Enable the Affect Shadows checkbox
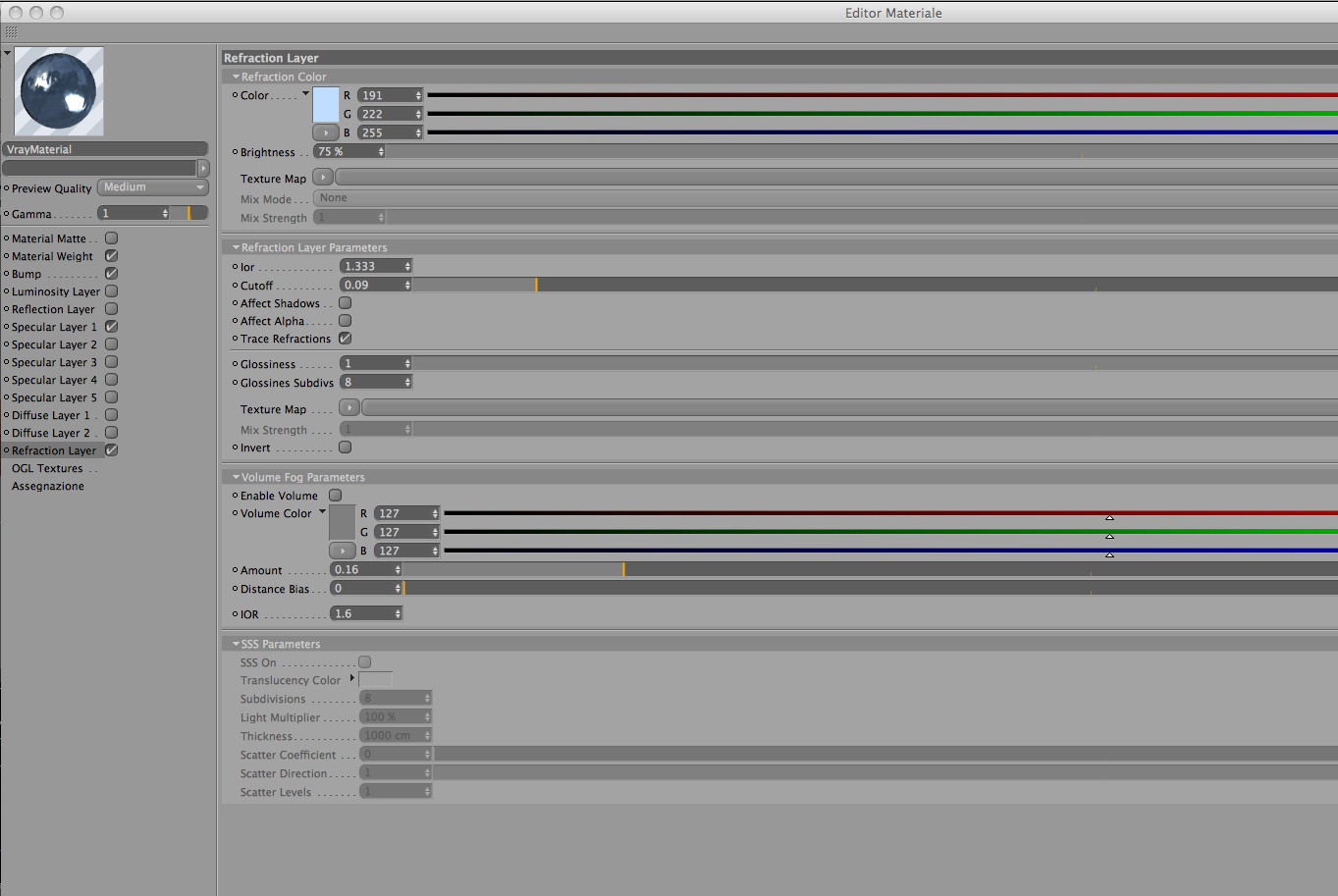This screenshot has height=896, width=1338. coord(346,303)
